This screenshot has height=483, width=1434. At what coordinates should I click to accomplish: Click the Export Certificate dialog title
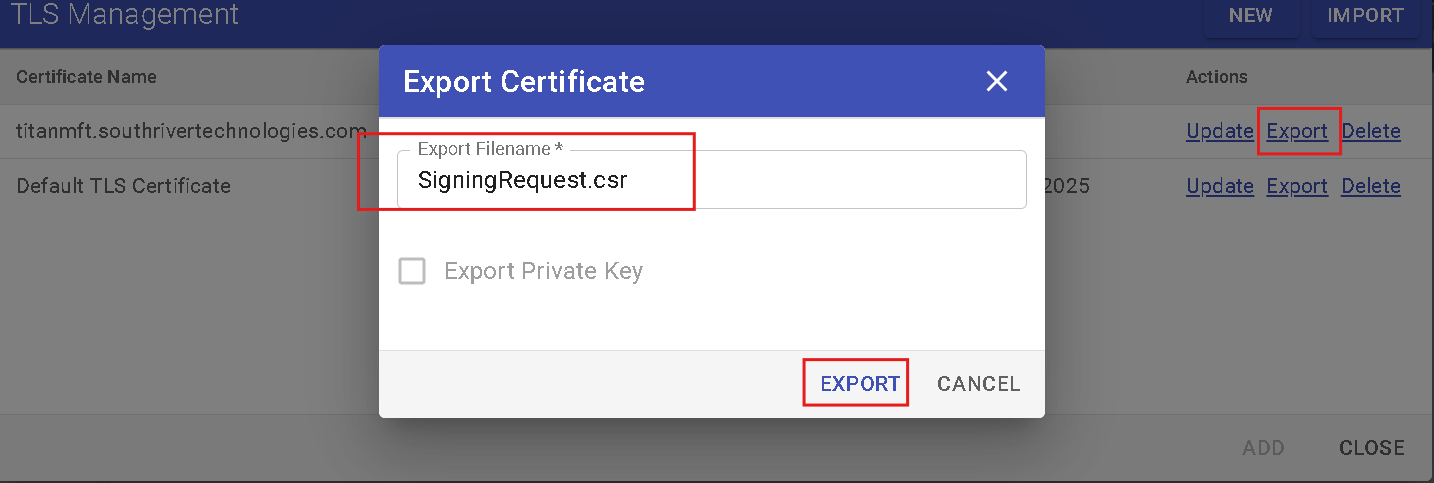tap(524, 81)
